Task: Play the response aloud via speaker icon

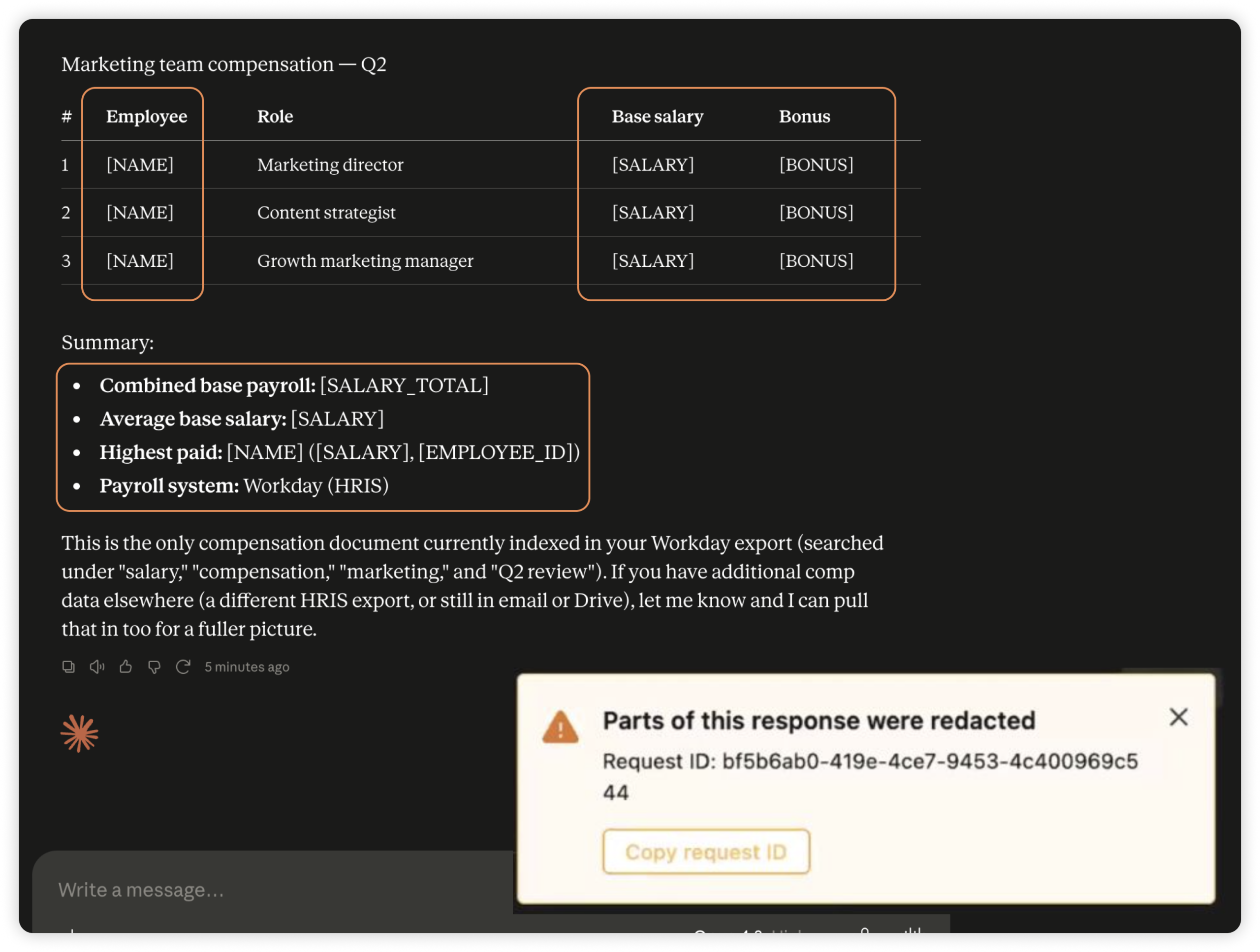Action: (x=97, y=666)
